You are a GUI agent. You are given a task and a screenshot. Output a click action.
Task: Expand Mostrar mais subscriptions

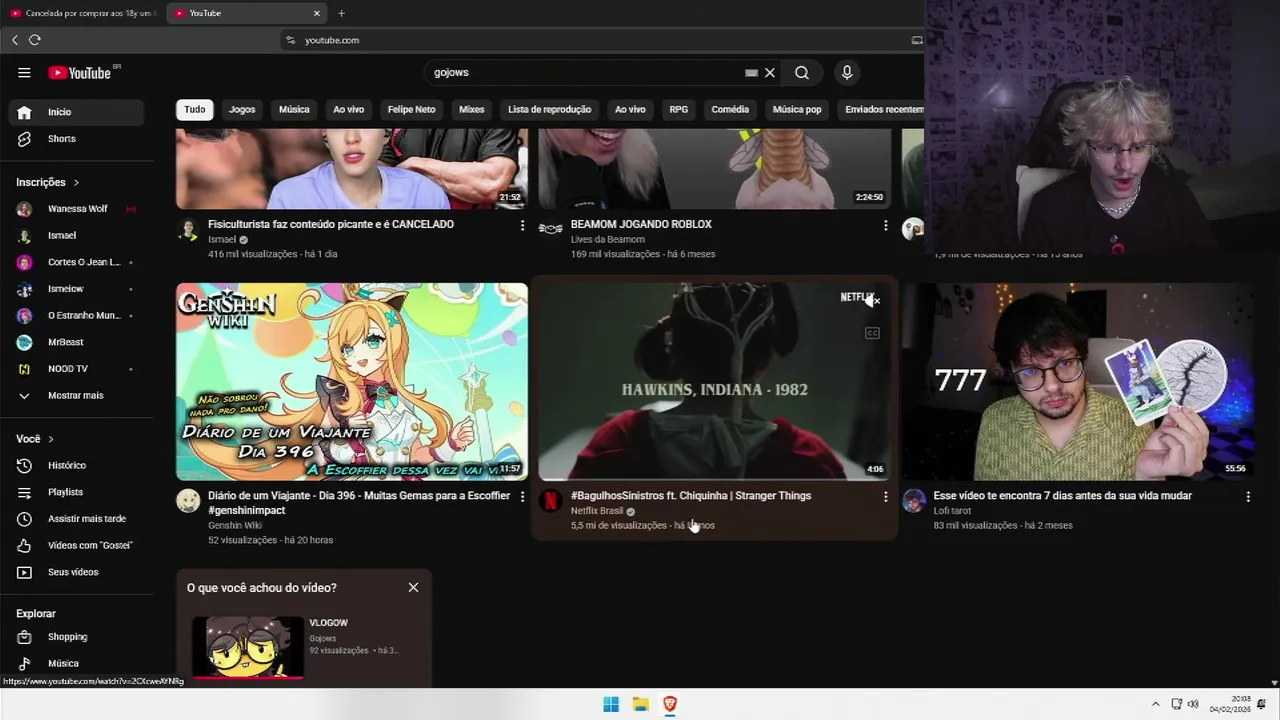pos(78,395)
